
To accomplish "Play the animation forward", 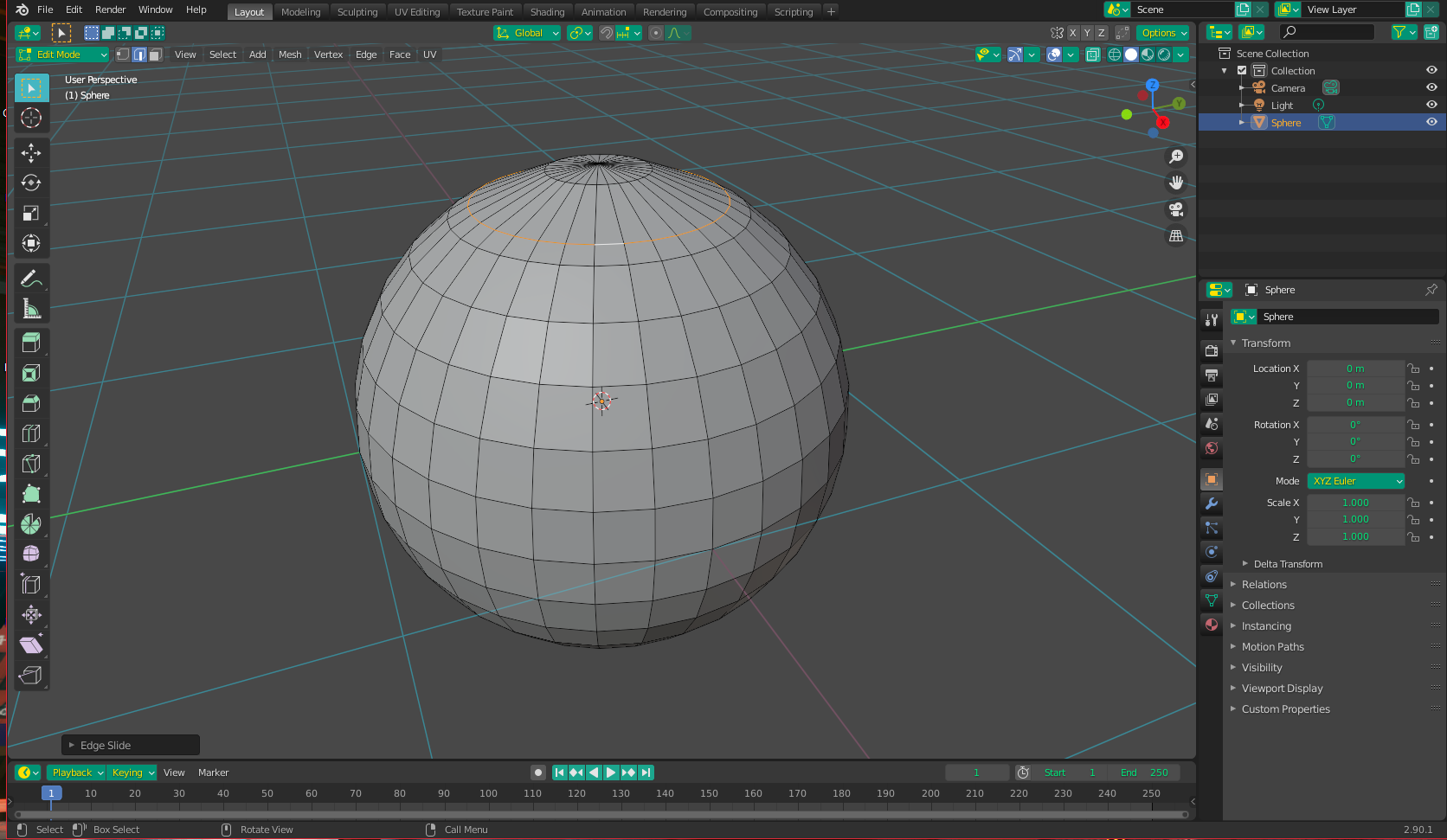I will (x=611, y=773).
